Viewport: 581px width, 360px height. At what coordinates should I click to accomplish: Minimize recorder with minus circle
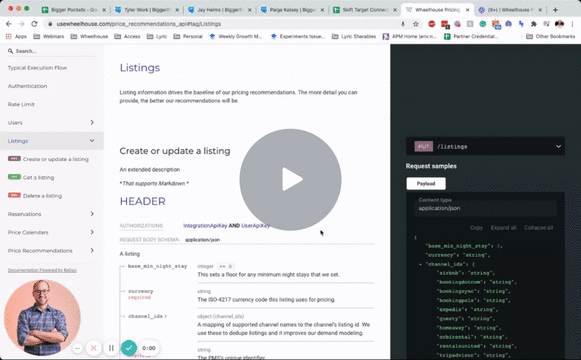pyautogui.click(x=77, y=348)
